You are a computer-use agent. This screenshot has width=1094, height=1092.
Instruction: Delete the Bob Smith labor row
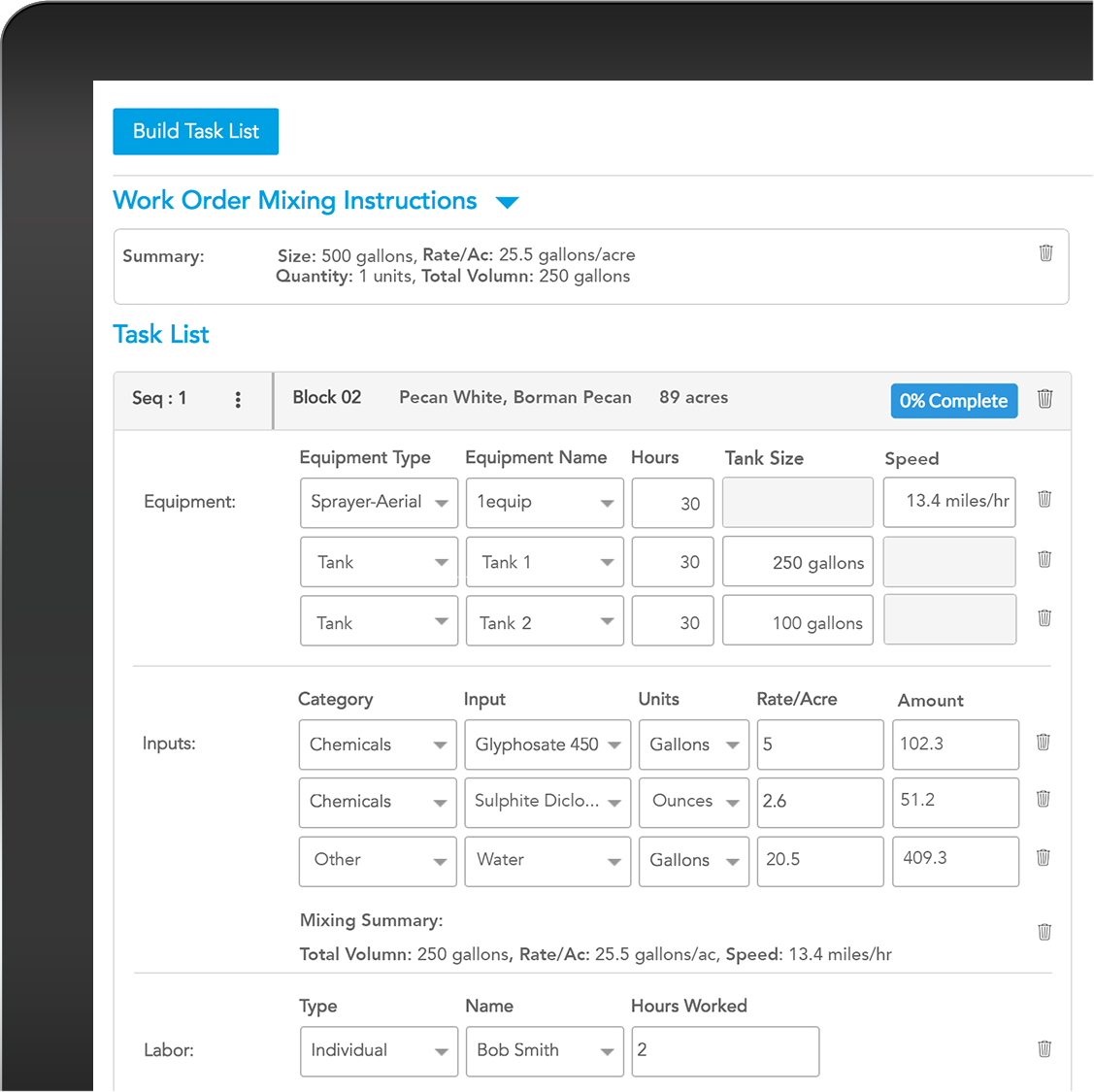pyautogui.click(x=1044, y=1048)
